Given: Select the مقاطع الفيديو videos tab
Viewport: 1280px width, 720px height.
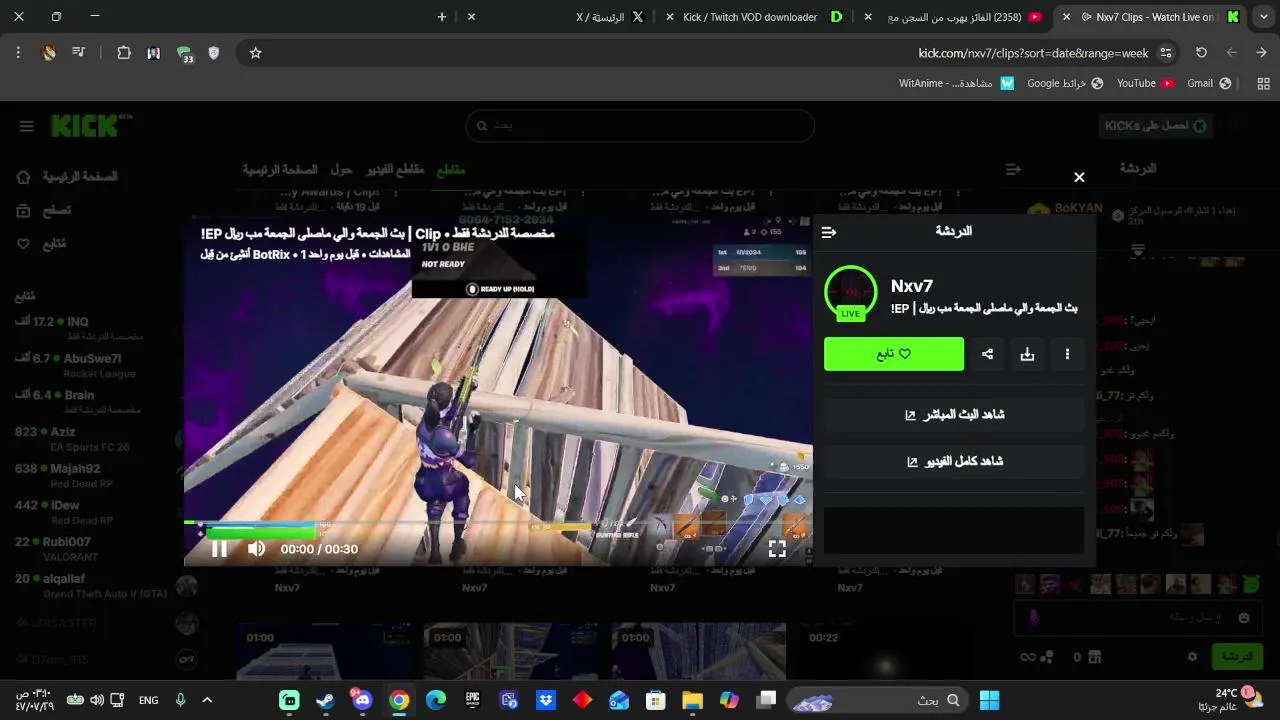Looking at the screenshot, I should coord(395,170).
